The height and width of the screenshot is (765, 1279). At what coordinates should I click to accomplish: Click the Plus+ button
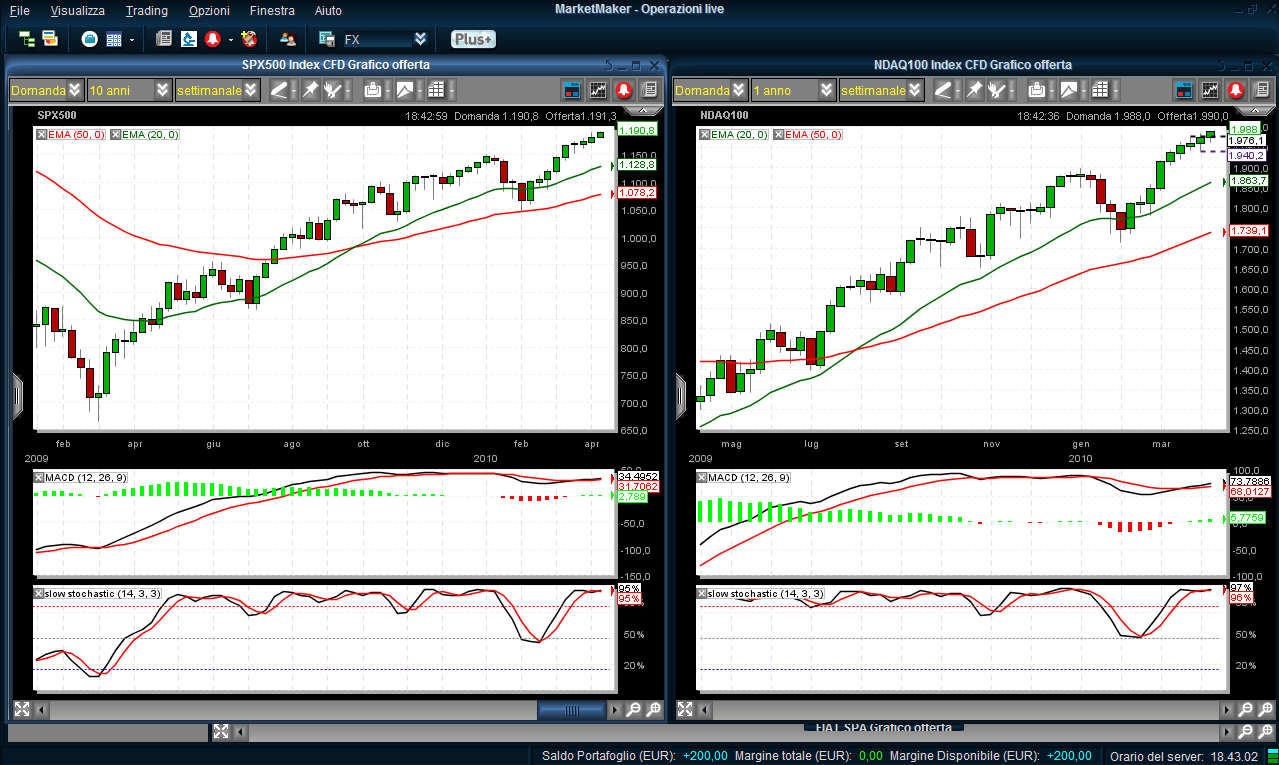(x=472, y=39)
